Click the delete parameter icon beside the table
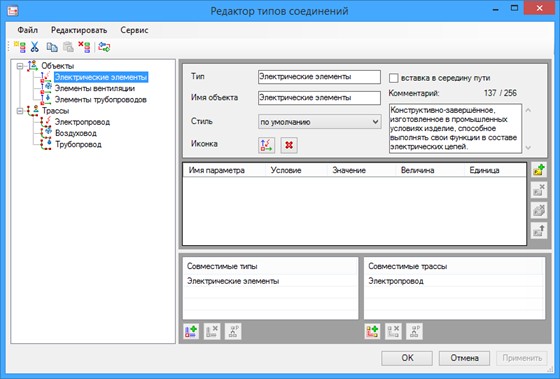The width and height of the screenshot is (560, 379). (x=539, y=190)
